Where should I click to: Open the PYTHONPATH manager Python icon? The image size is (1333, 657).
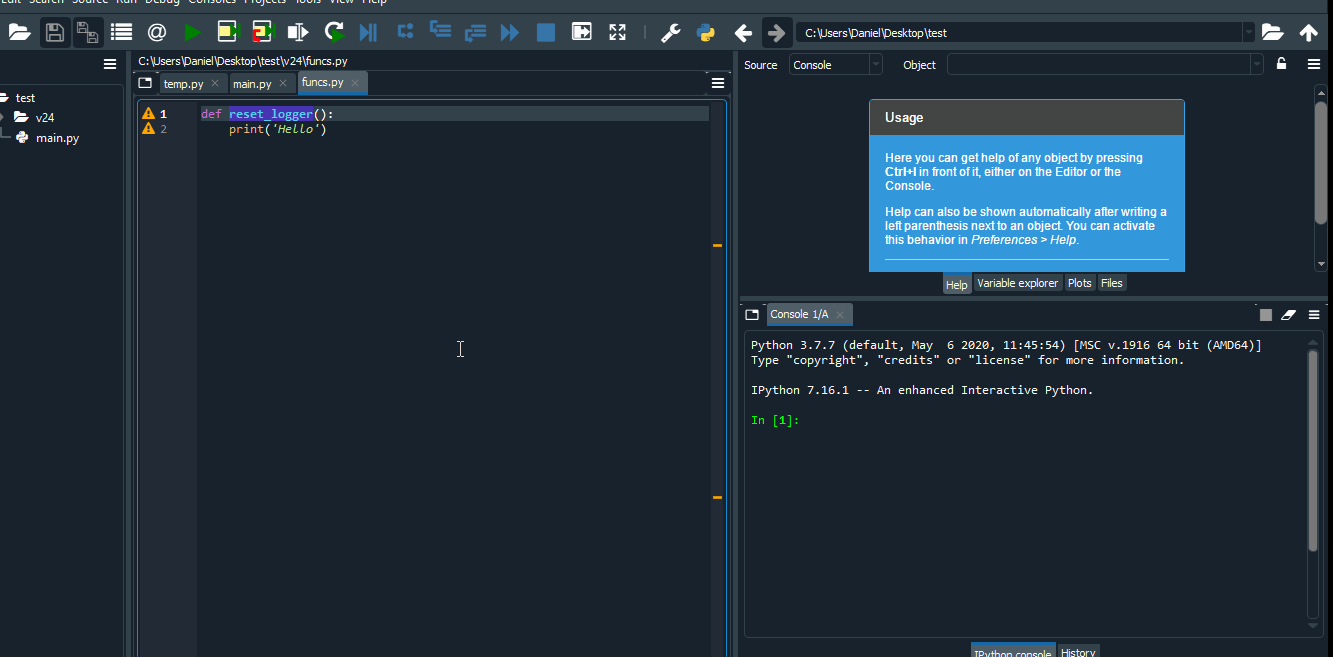[x=706, y=32]
